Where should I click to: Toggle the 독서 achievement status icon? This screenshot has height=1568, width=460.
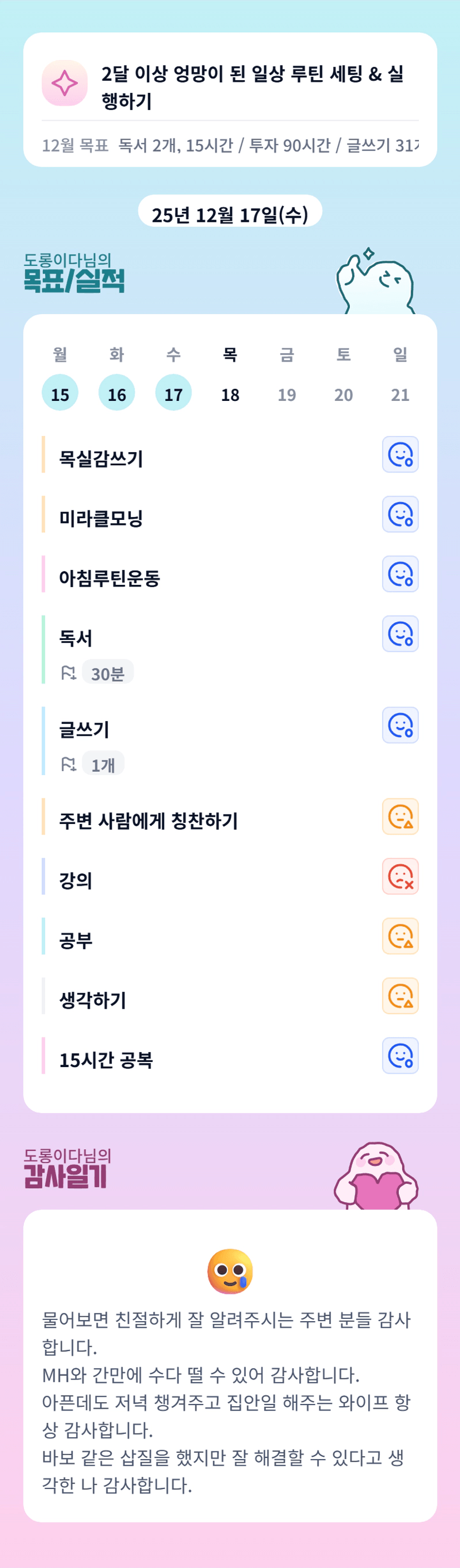(400, 634)
